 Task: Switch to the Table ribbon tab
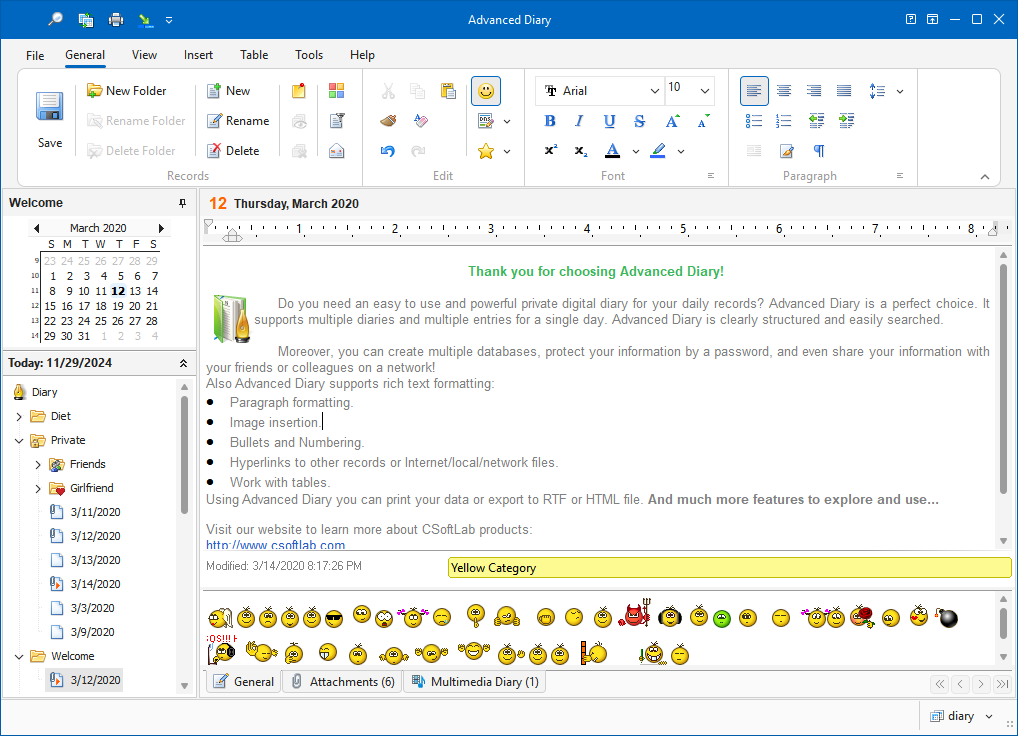click(254, 55)
